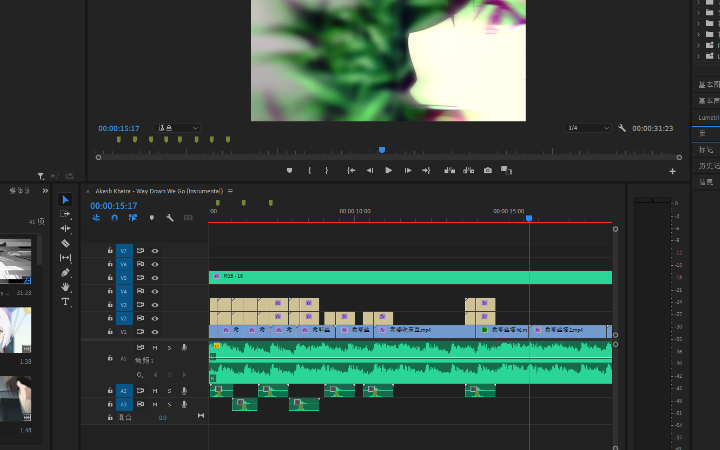Image resolution: width=720 pixels, height=450 pixels.
Task: Open timeline display settings wrench
Action: point(170,218)
